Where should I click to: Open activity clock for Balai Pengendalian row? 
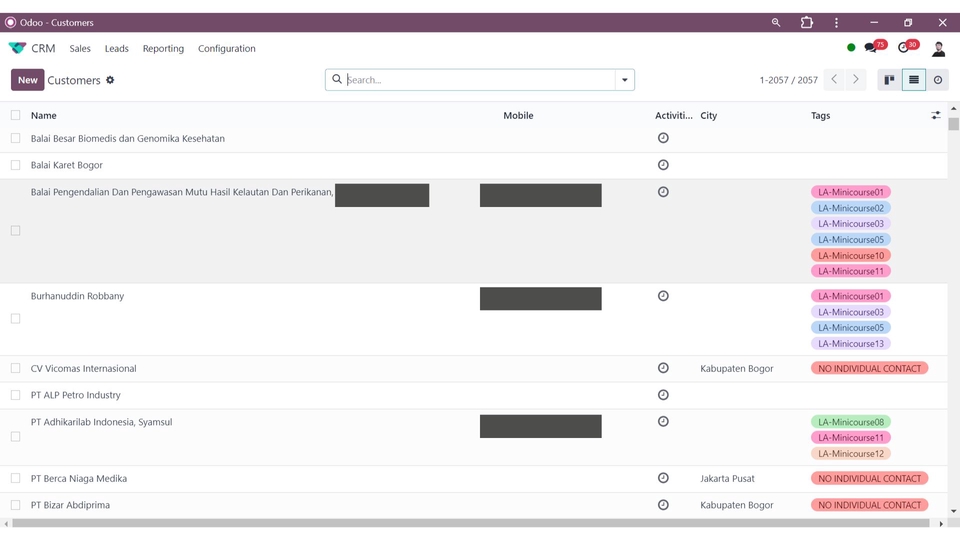tap(663, 192)
